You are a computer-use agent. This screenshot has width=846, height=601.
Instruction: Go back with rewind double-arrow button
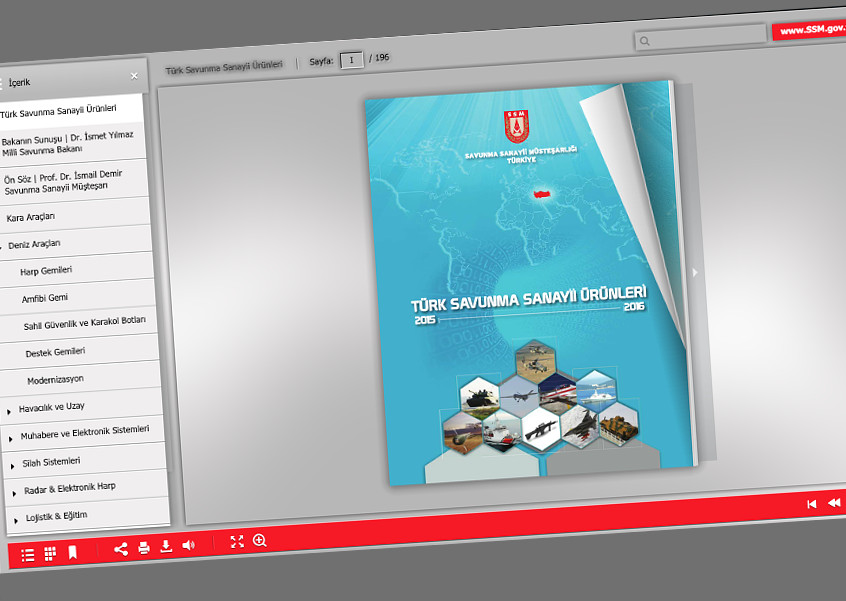(834, 503)
